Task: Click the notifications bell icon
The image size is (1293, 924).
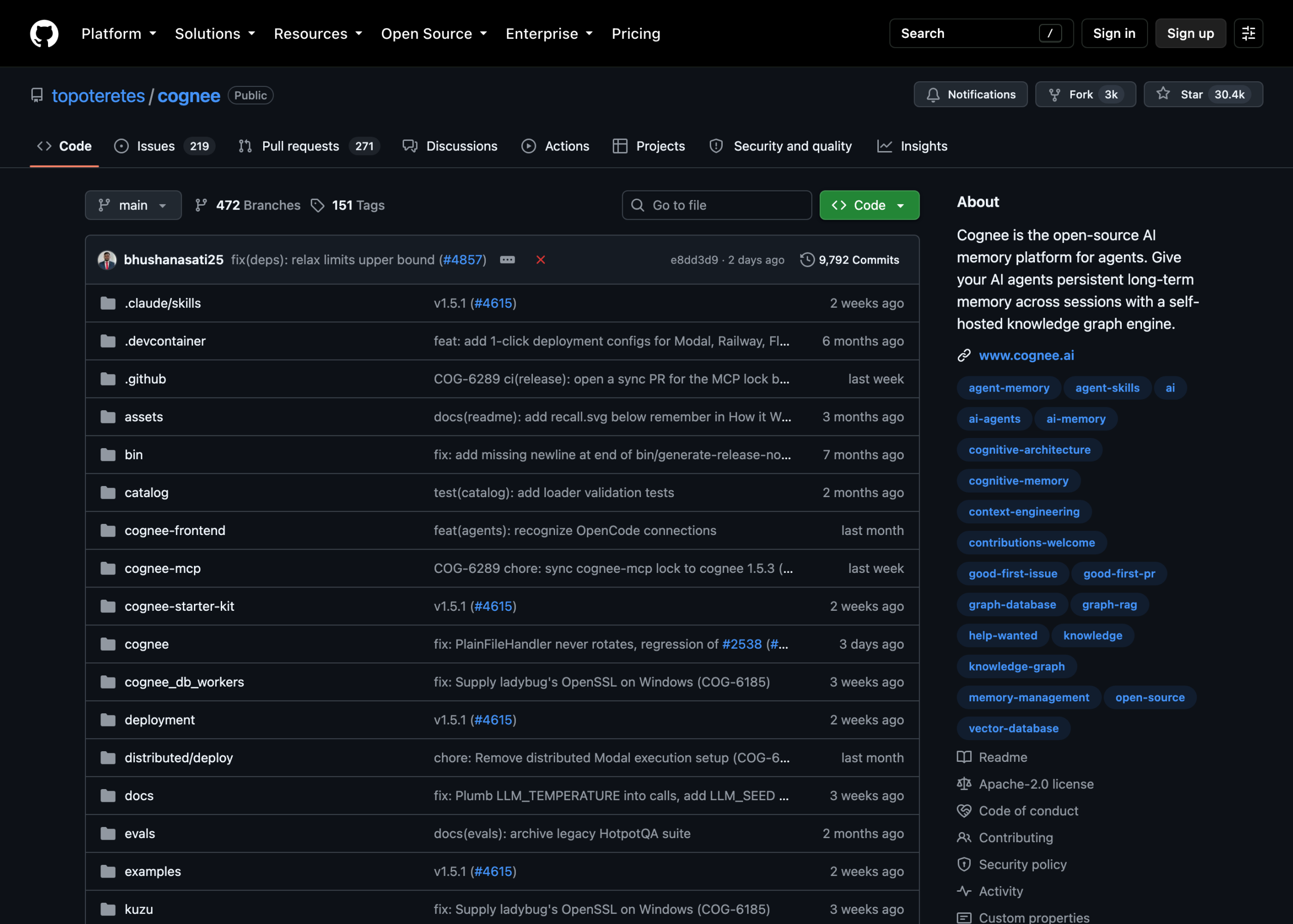Action: pos(933,94)
